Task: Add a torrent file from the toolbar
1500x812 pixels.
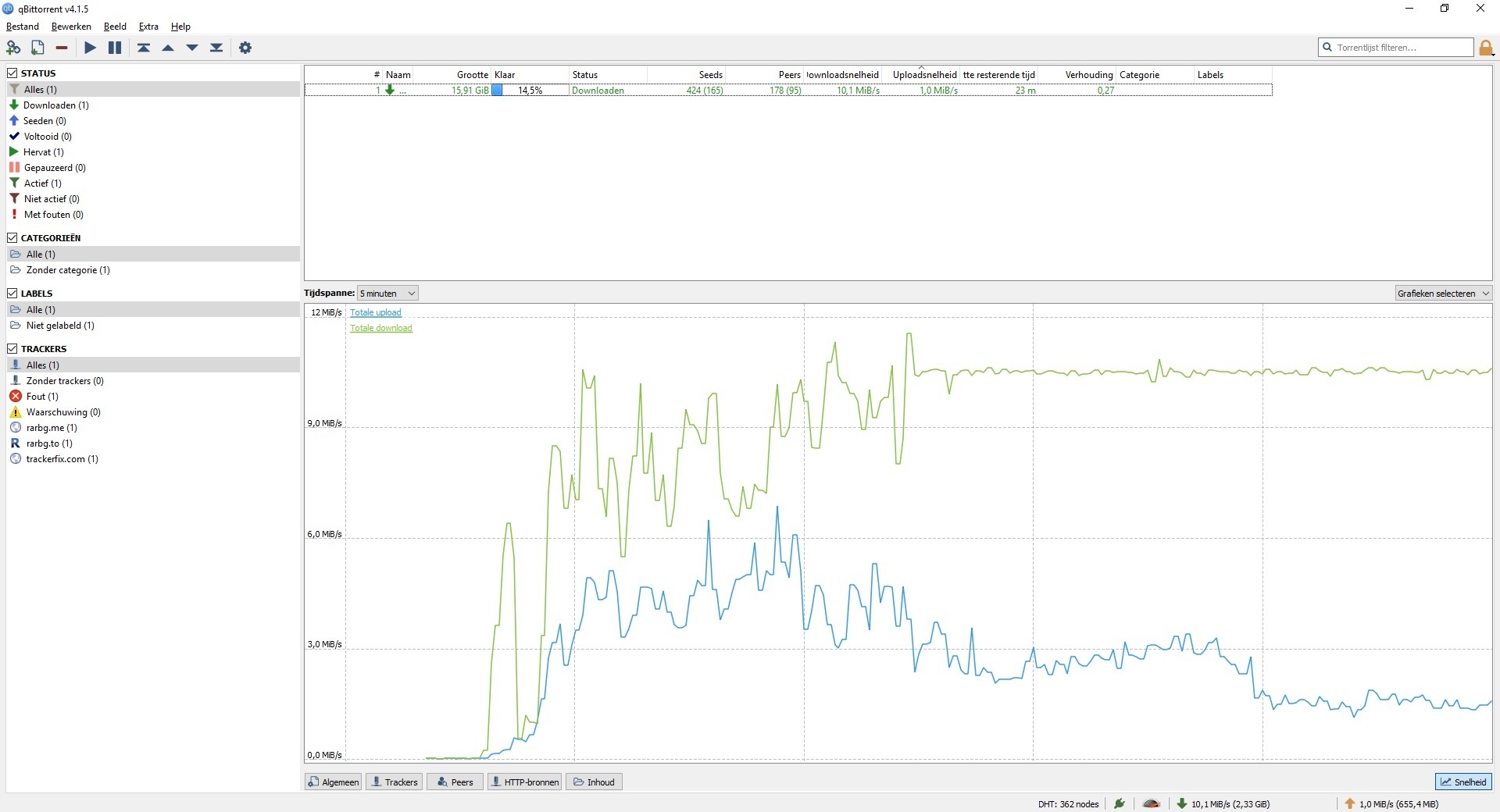Action: tap(37, 48)
